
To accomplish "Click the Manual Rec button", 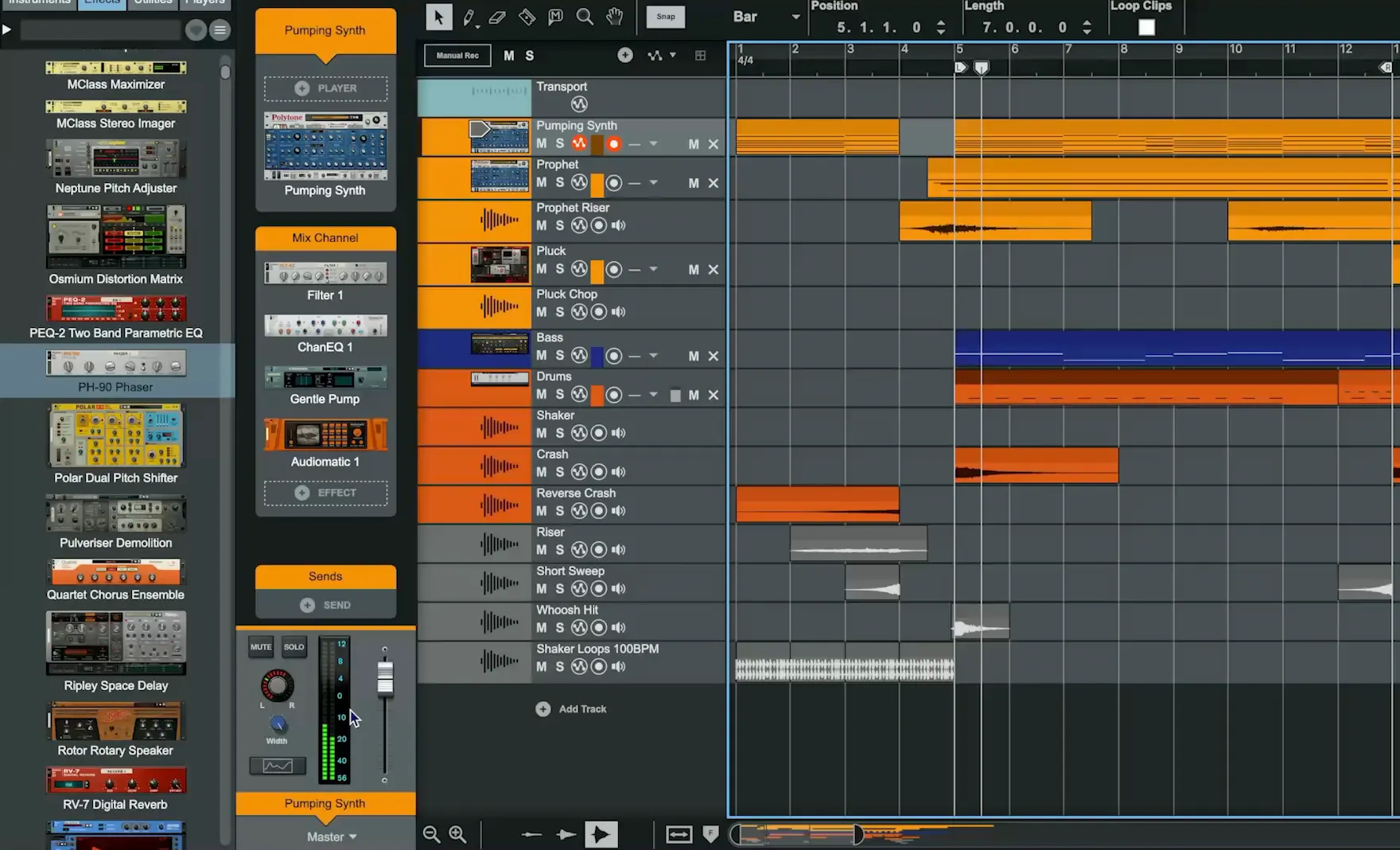I will coord(457,56).
